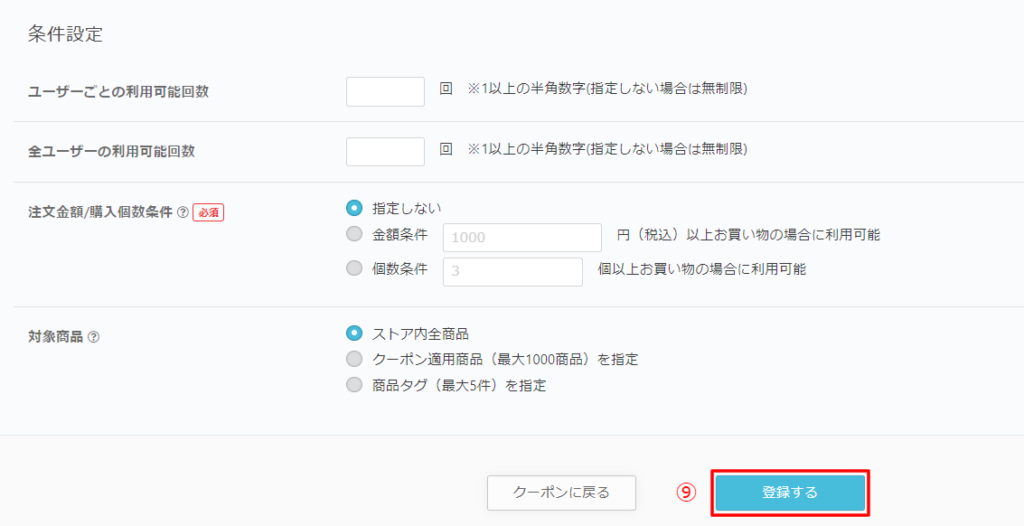Open help icon beside 注文金額/購入個数条件

[183, 212]
